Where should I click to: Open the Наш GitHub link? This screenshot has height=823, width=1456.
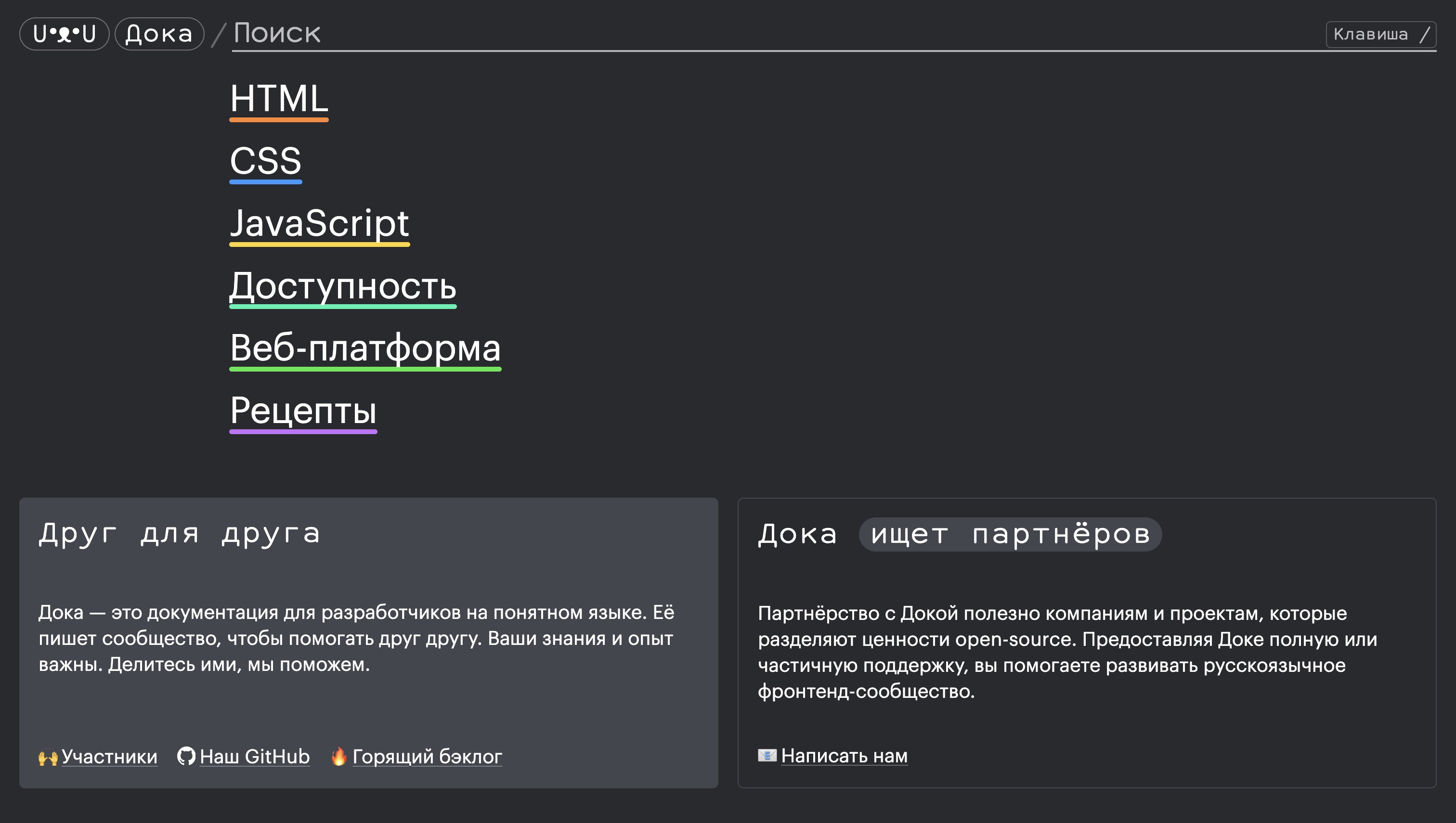254,756
